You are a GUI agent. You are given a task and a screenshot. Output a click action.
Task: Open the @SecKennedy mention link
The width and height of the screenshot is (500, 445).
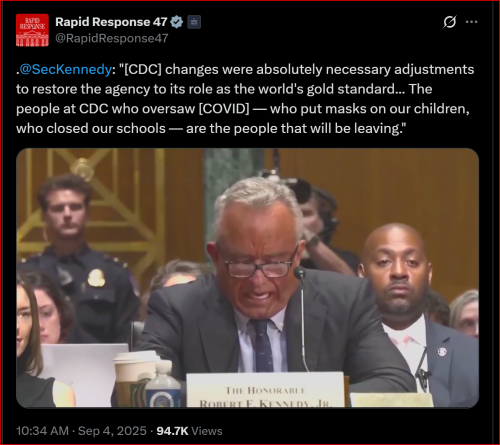65,69
